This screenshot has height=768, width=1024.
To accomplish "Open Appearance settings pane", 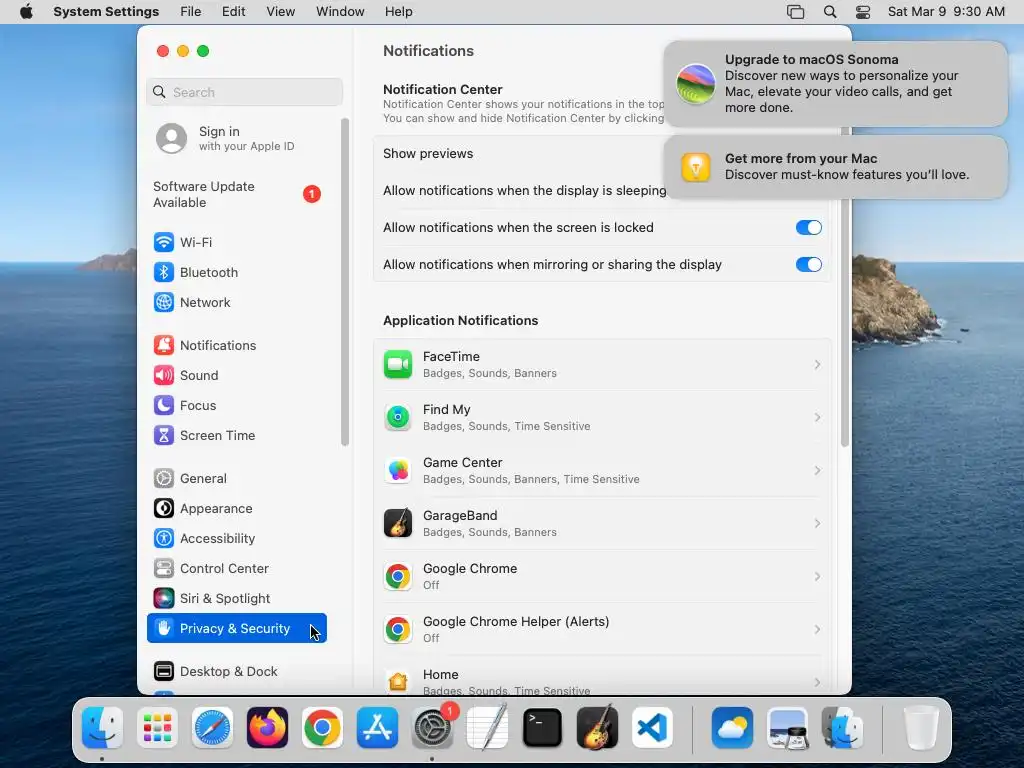I will coord(236,509).
